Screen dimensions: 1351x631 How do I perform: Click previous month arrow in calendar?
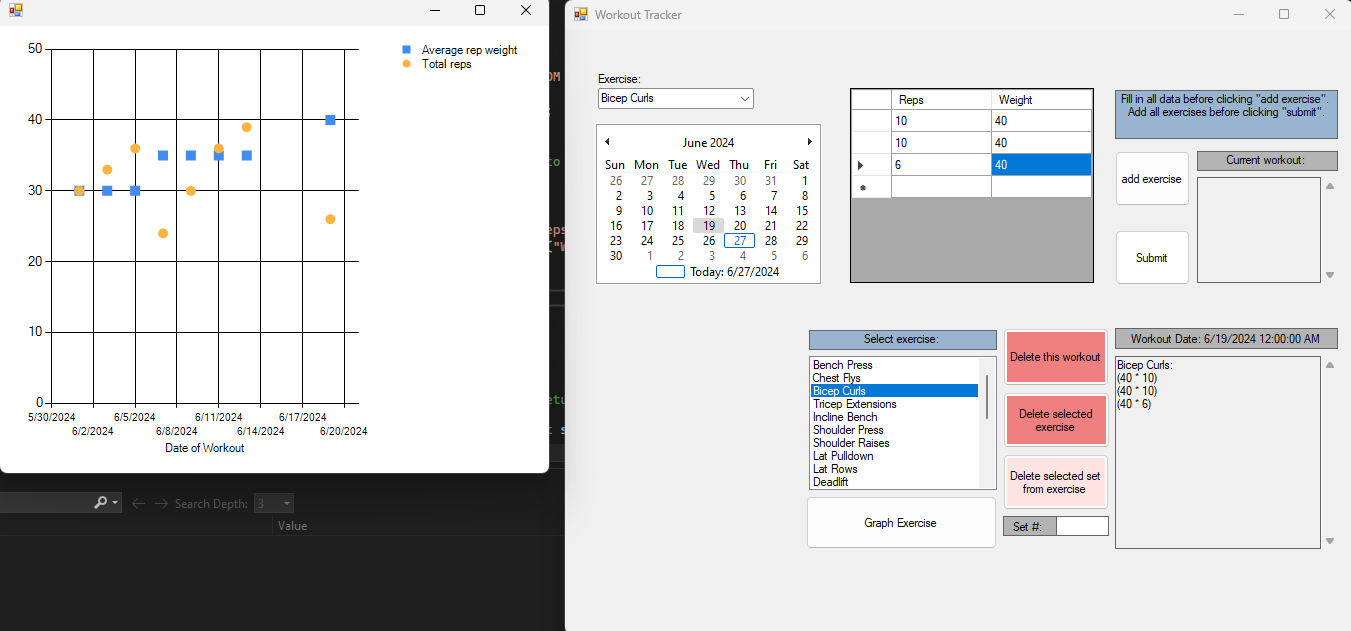[607, 142]
